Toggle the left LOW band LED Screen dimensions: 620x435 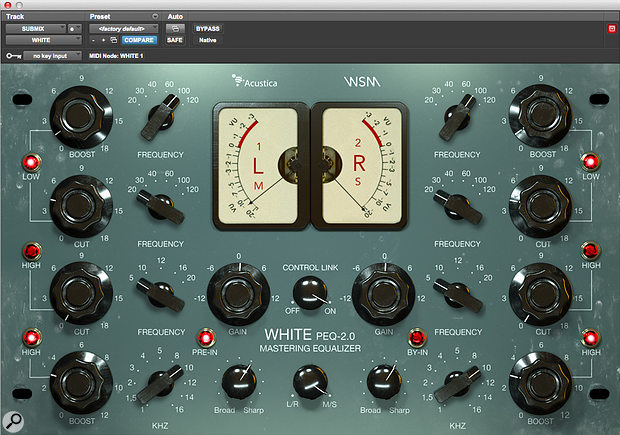31,162
